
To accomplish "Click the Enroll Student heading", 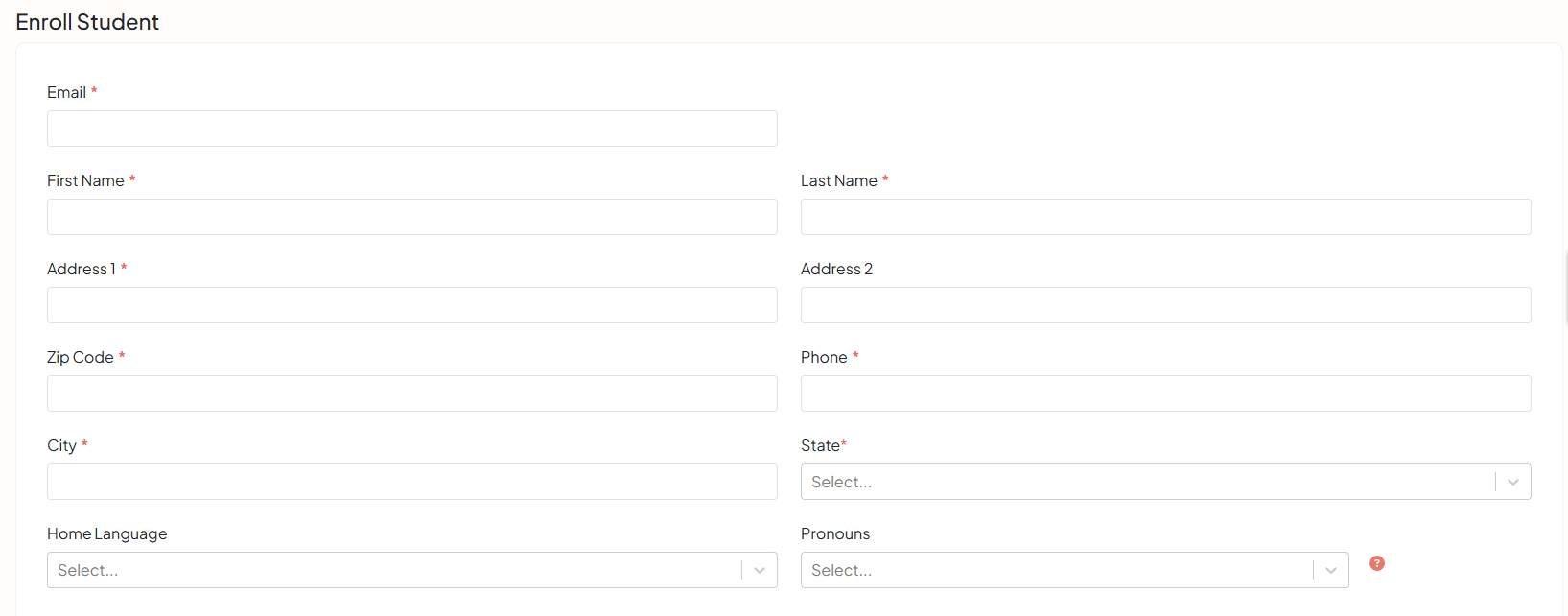I will point(87,22).
